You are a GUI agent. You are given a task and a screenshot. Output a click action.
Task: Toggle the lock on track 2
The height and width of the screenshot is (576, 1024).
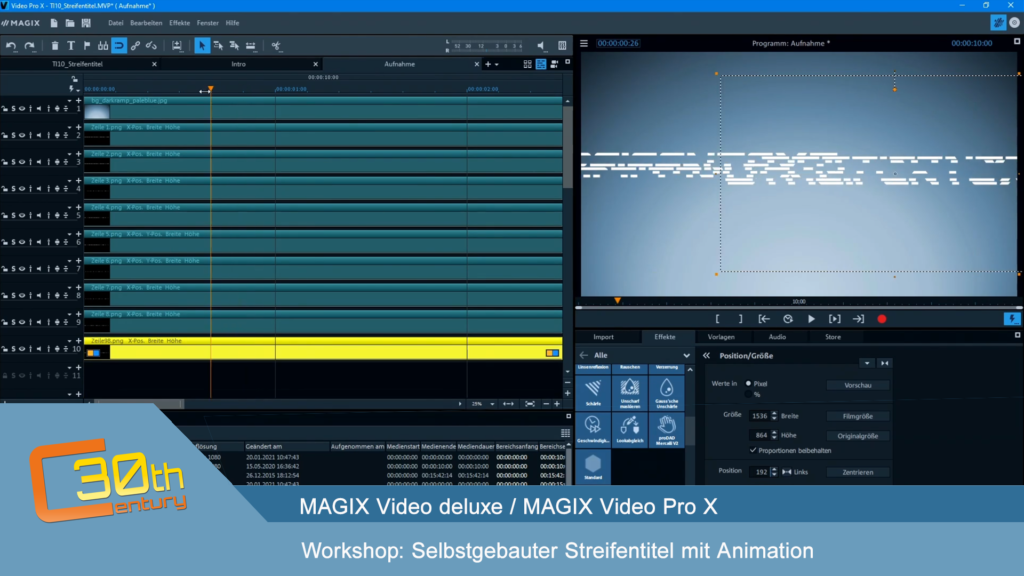click(x=5, y=135)
